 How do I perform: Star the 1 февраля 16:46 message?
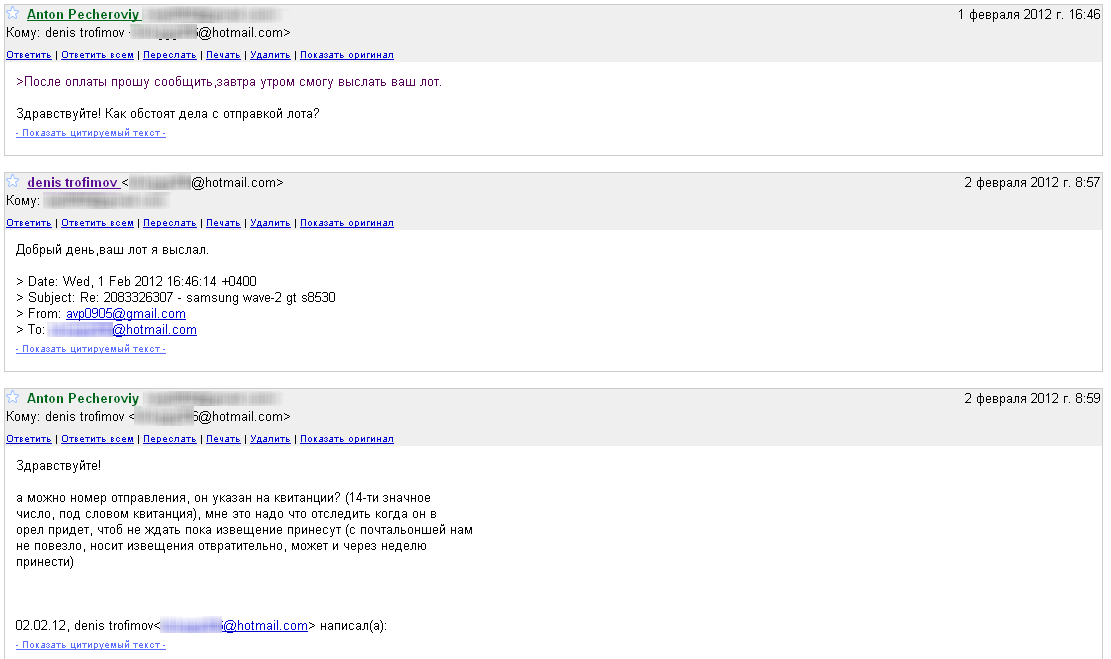click(x=14, y=15)
